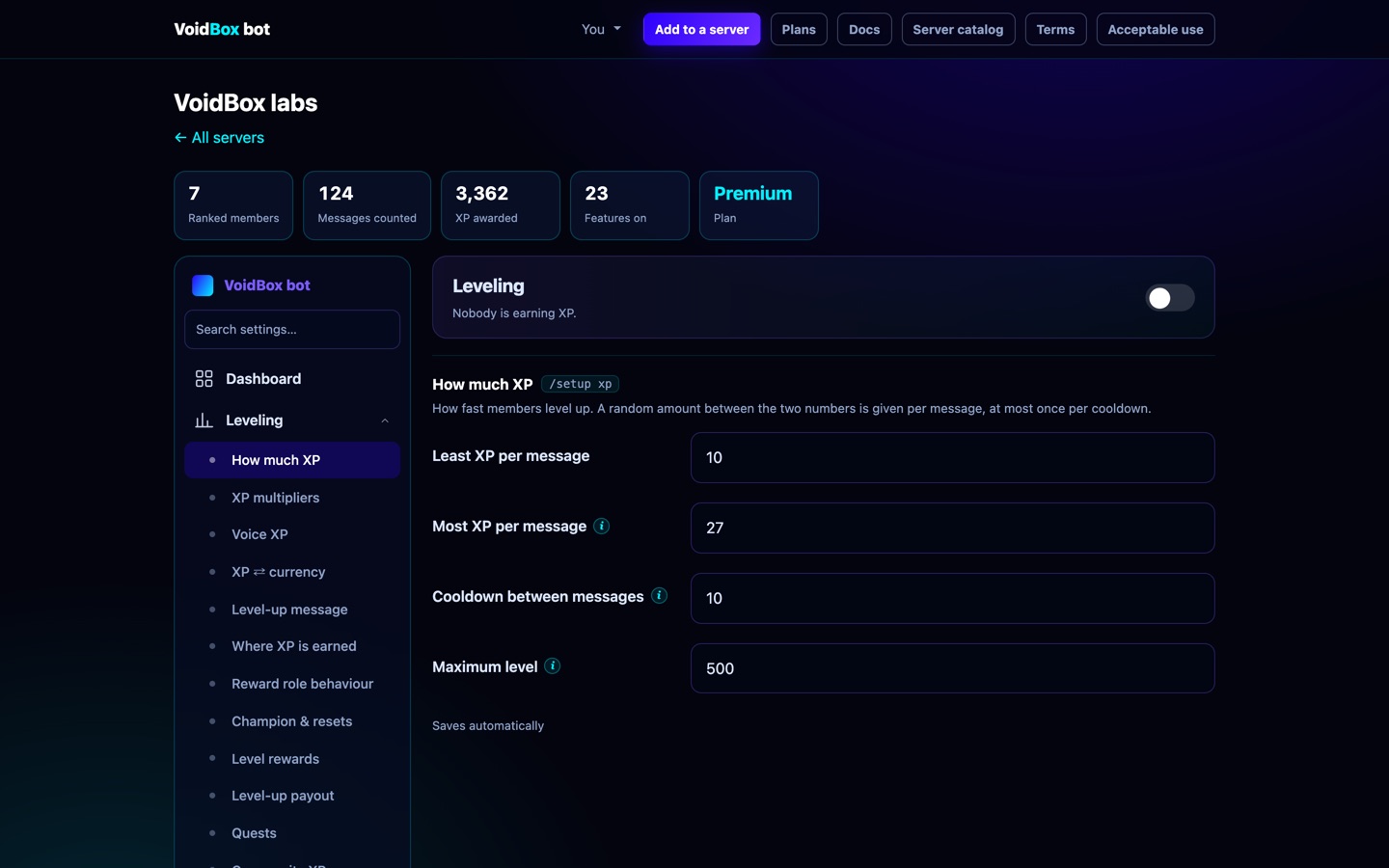Click the Nobody is earning XP text

tap(514, 312)
